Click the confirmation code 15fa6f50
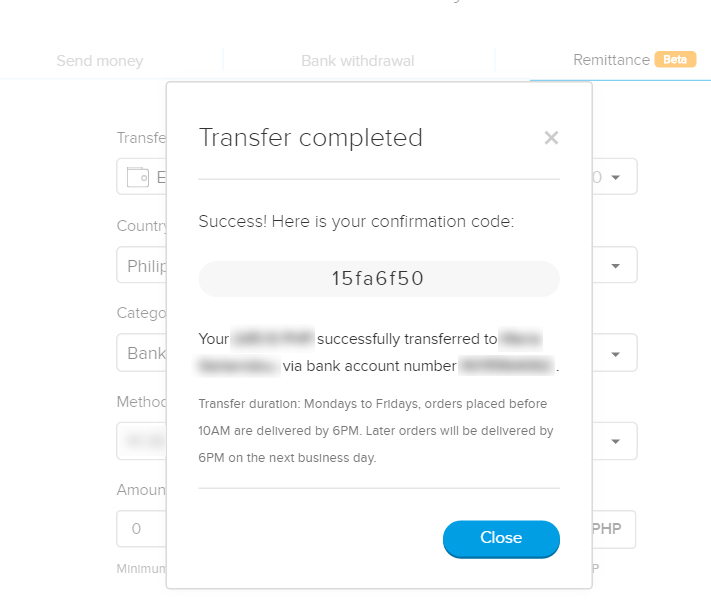Viewport: 711px width, 615px height. tap(378, 278)
